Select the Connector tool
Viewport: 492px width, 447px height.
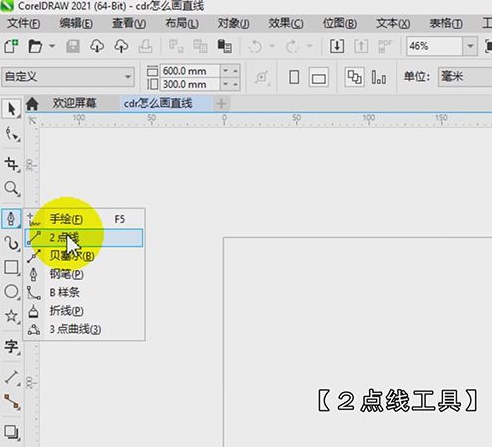[12, 402]
